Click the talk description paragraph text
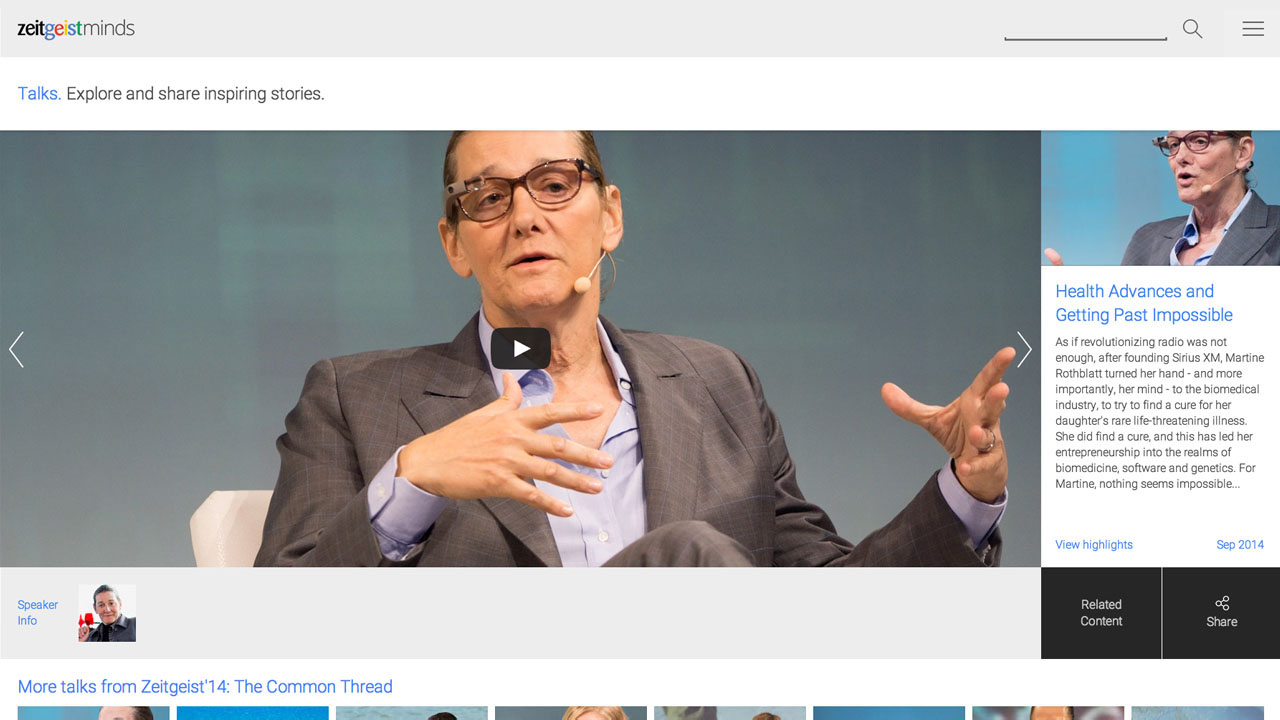This screenshot has height=720, width=1280. [1158, 412]
